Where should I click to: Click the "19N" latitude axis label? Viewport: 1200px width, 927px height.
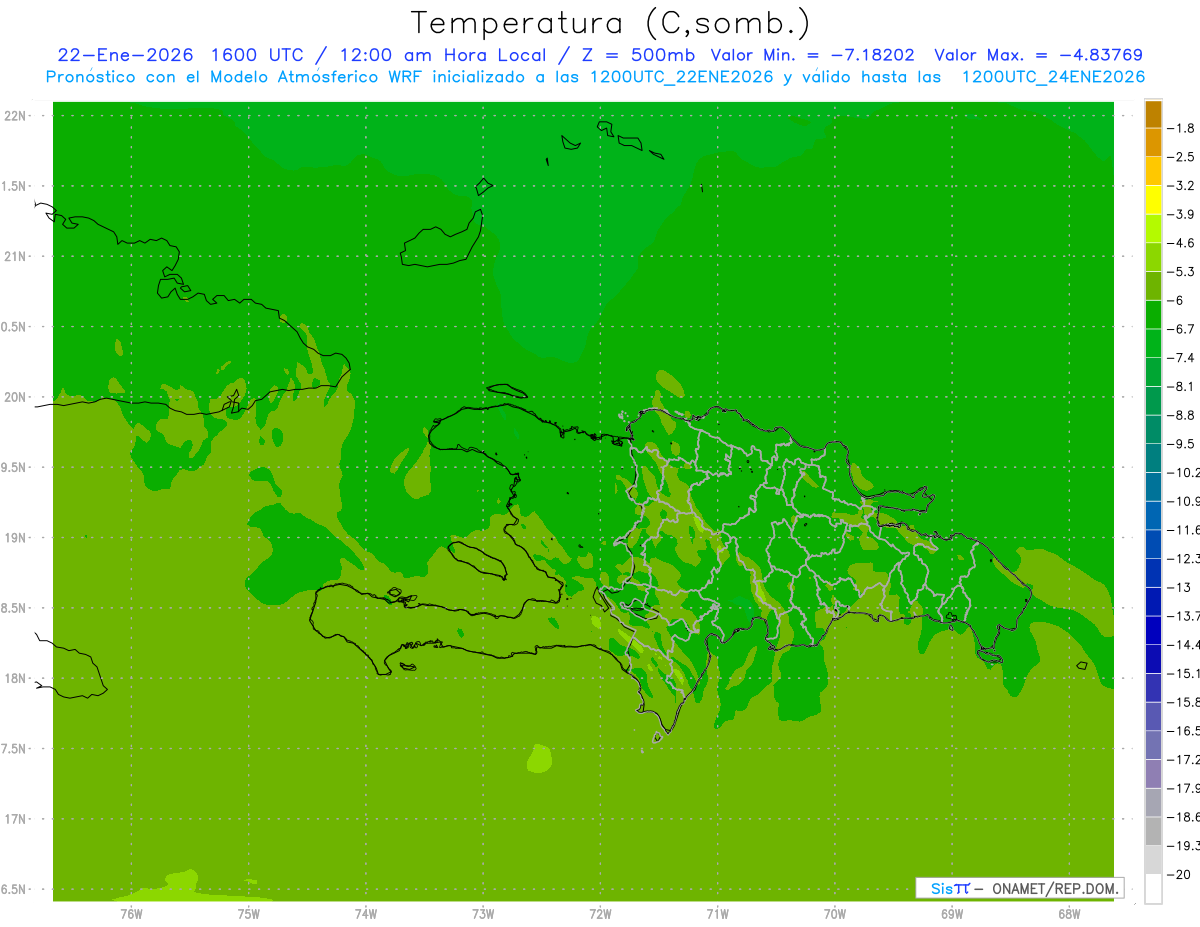click(16, 537)
